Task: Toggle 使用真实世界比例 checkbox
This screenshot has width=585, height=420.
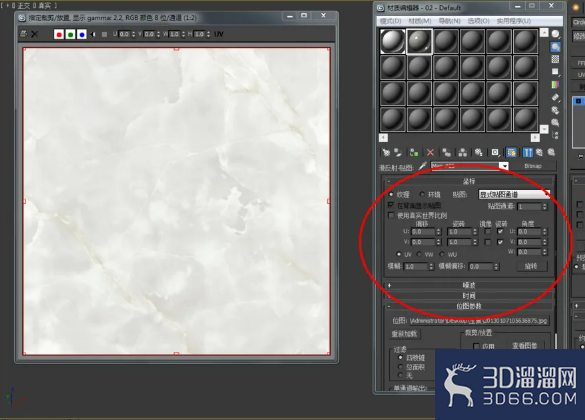Action: coord(391,215)
